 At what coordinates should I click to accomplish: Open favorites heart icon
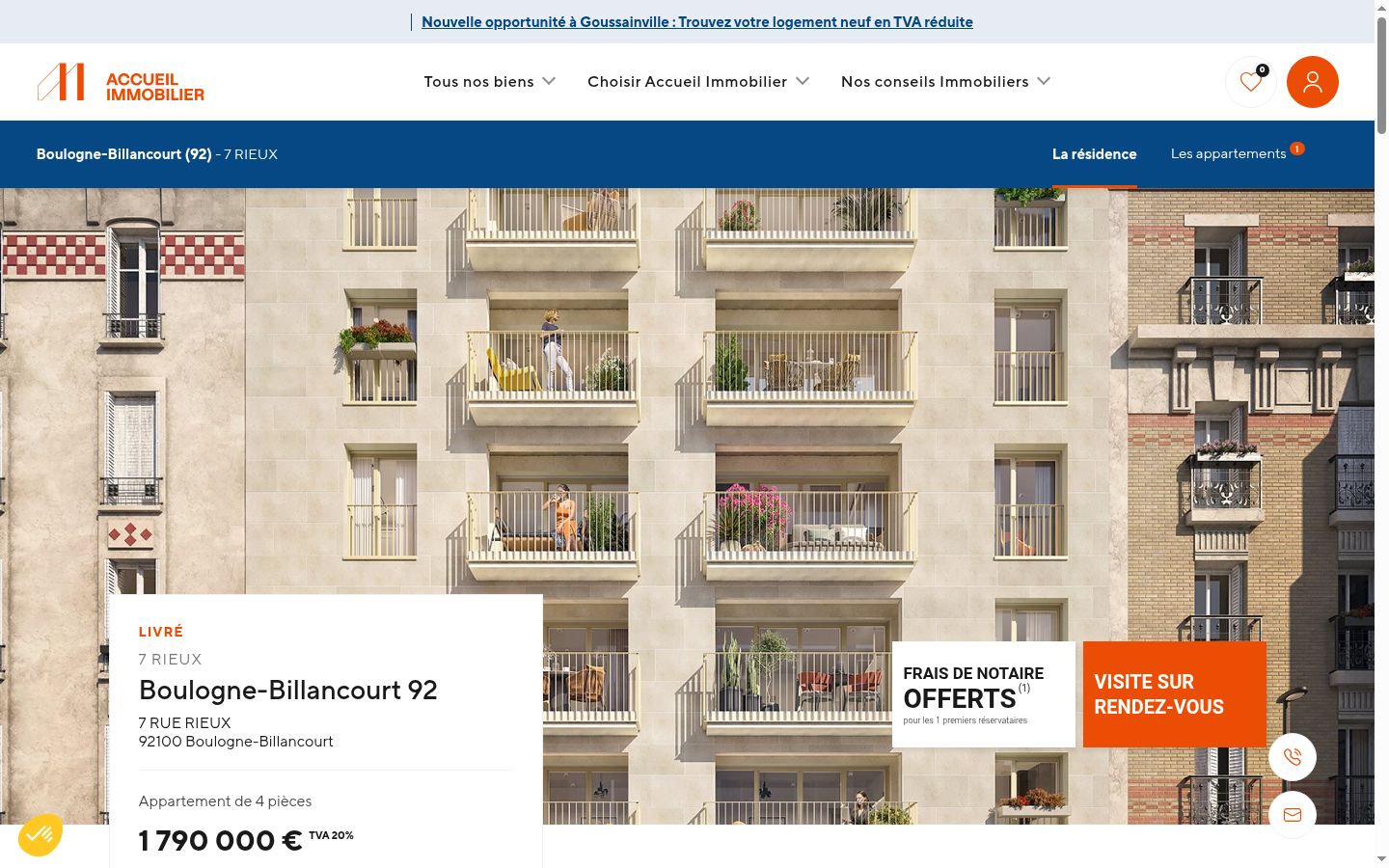[x=1251, y=82]
